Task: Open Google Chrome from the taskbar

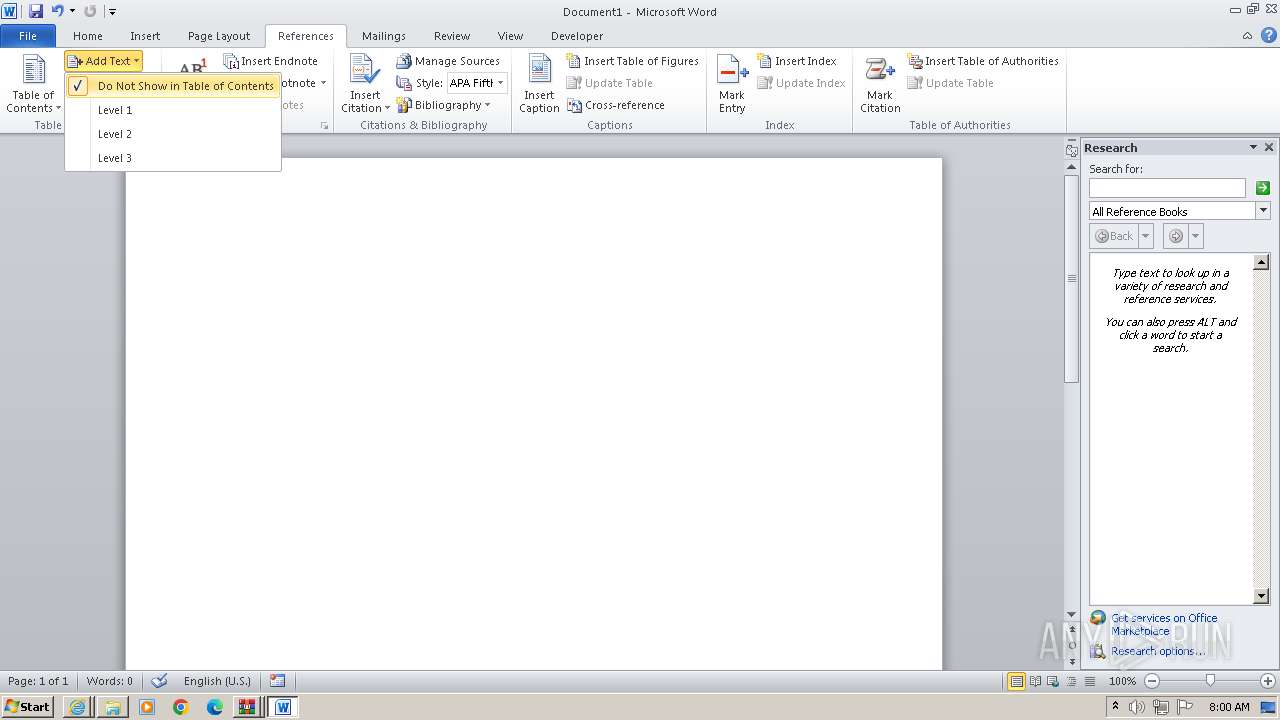Action: 180,707
